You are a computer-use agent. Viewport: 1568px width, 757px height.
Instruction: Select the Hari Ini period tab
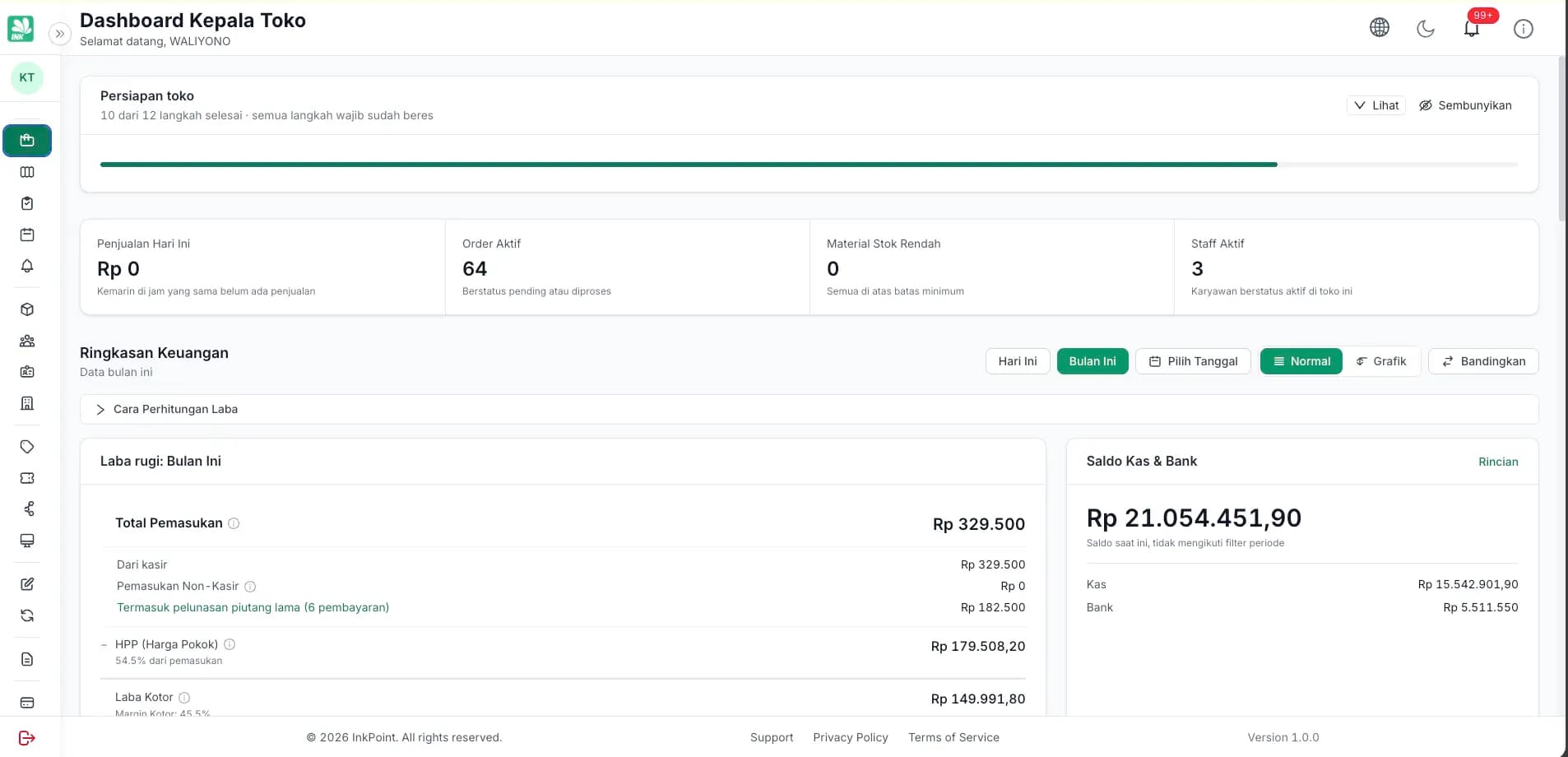(x=1018, y=361)
